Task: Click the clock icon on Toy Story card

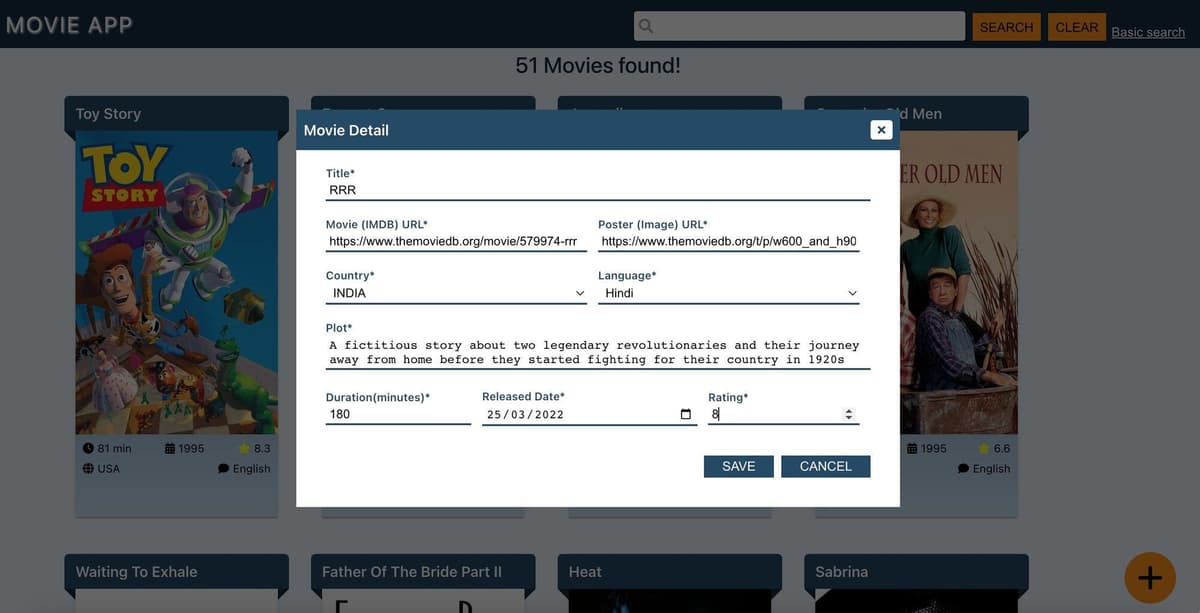Action: tap(88, 449)
